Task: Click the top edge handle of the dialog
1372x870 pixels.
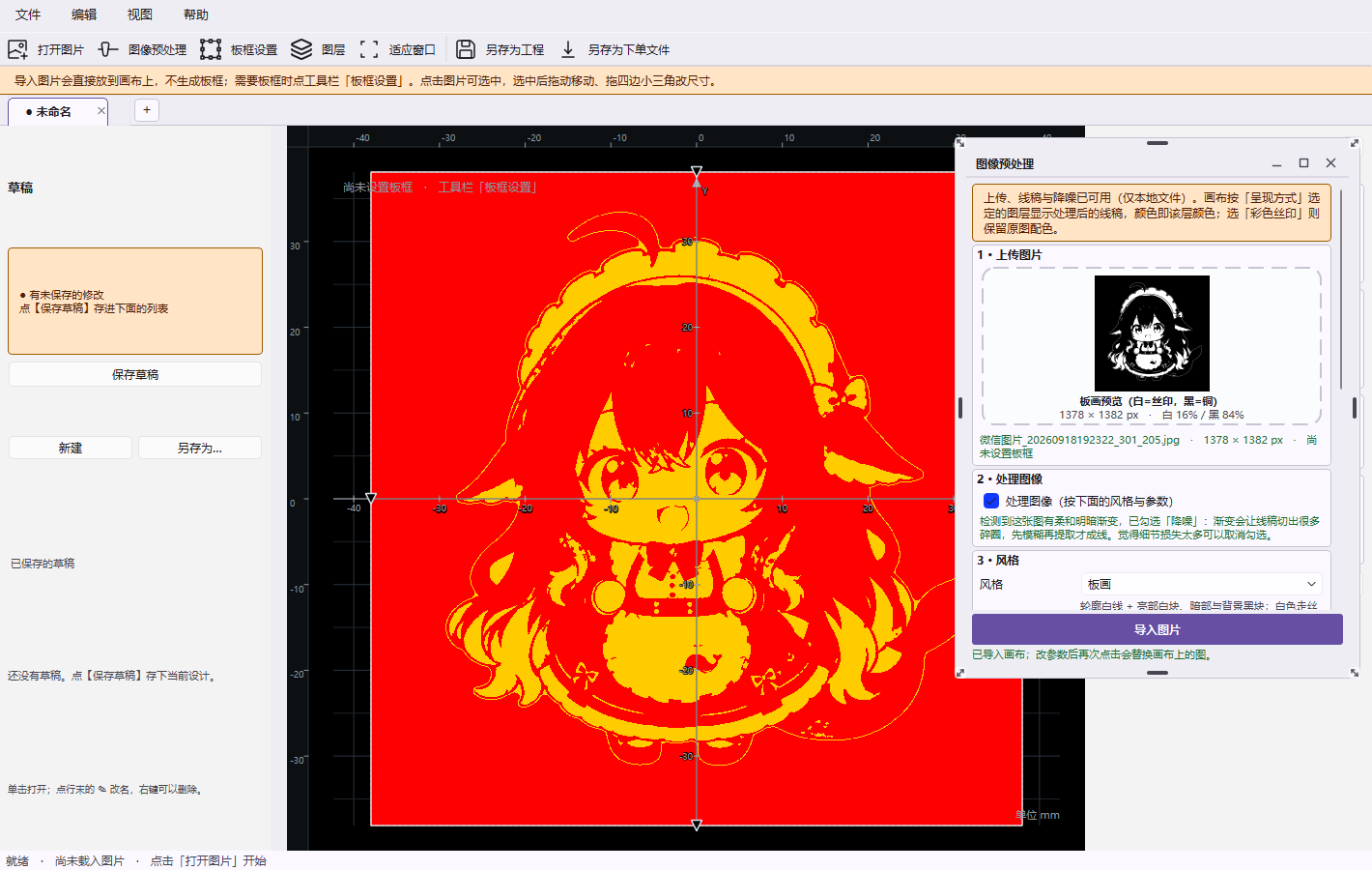Action: point(1158,143)
